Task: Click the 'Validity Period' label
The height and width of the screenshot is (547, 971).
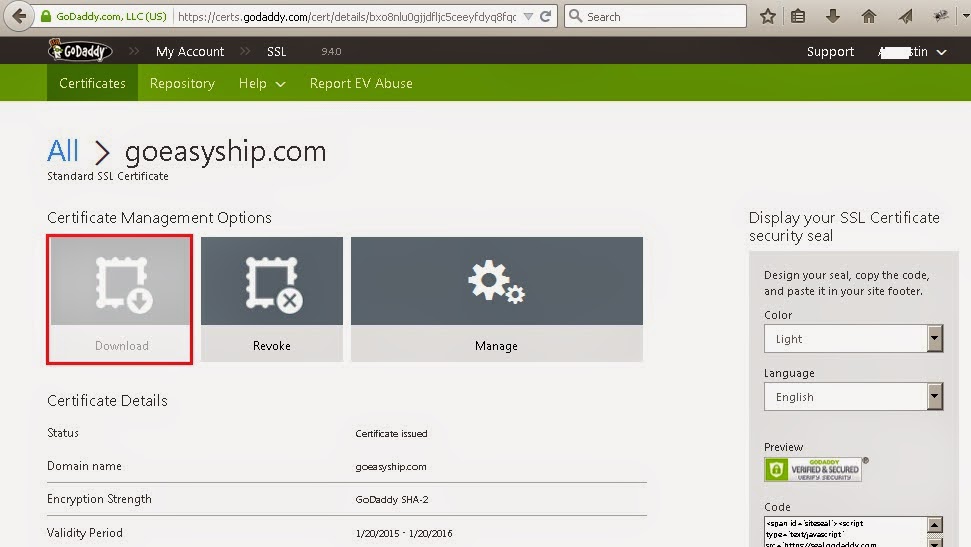Action: (85, 533)
